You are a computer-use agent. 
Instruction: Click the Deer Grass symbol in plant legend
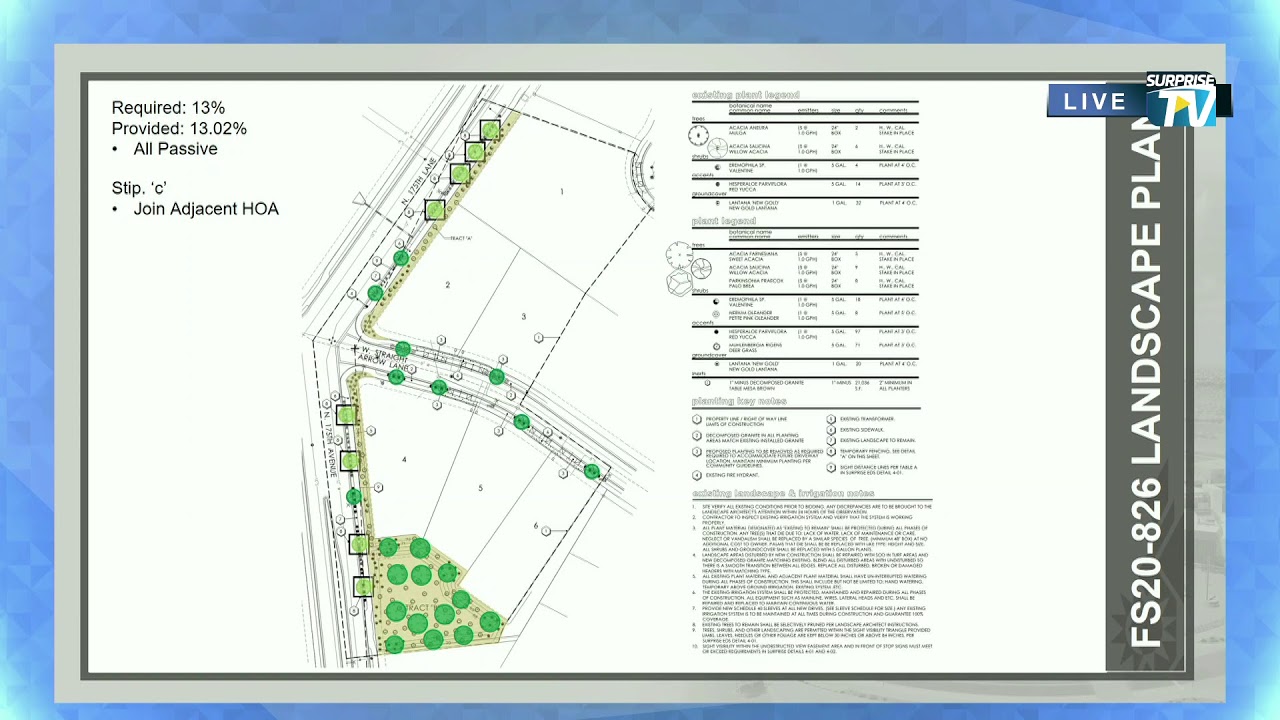717,345
